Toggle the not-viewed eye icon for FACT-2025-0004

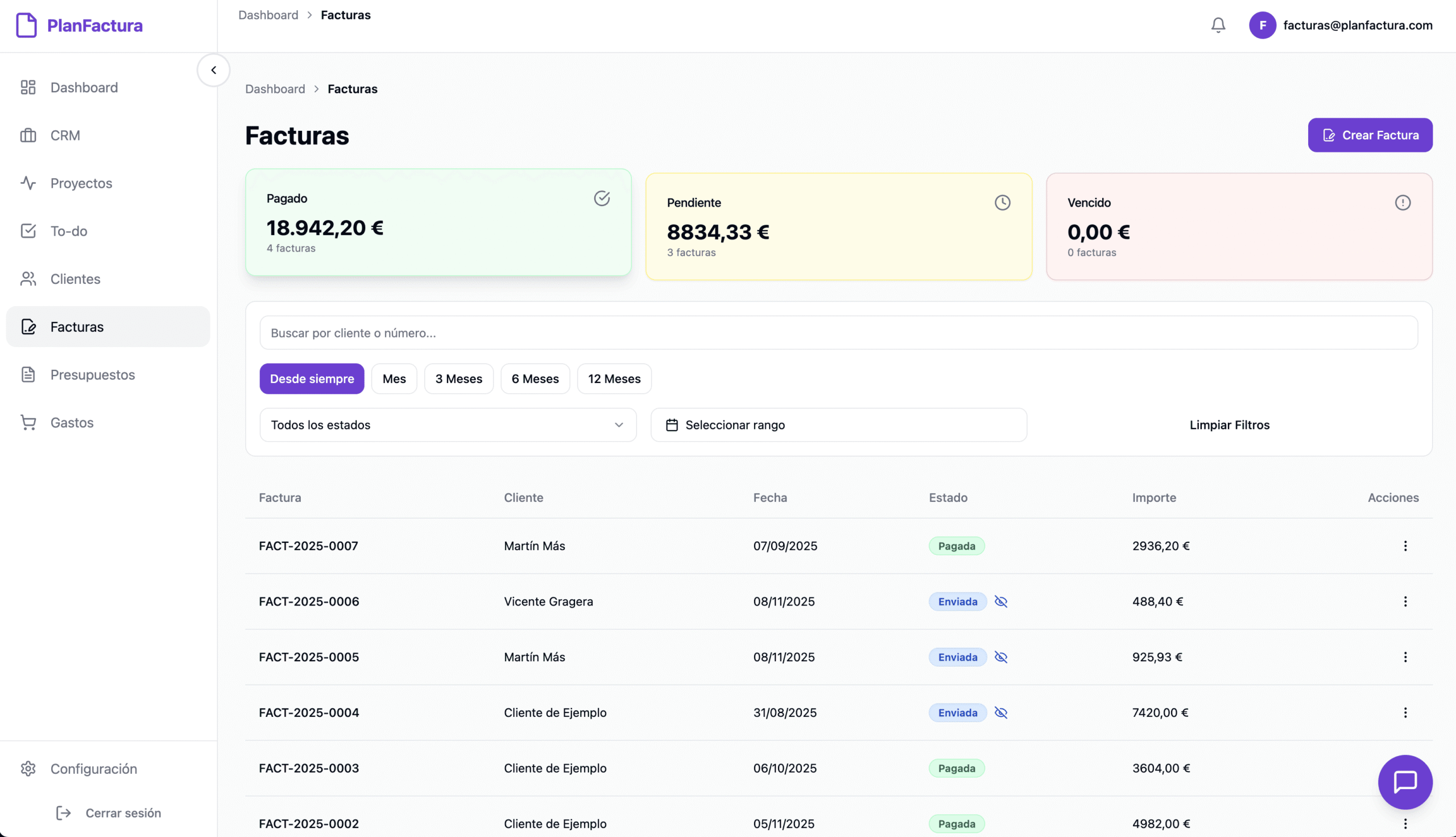tap(1000, 713)
